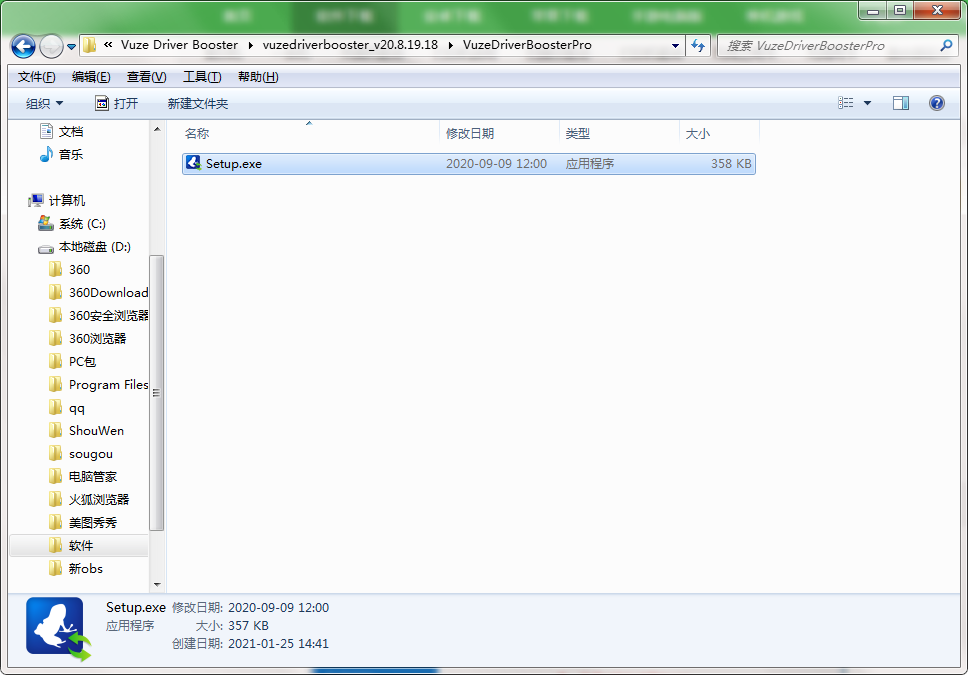Navigate to vuzedriverbooster_v20.8.19.18 breadcrumb
This screenshot has width=968, height=675.
(350, 45)
